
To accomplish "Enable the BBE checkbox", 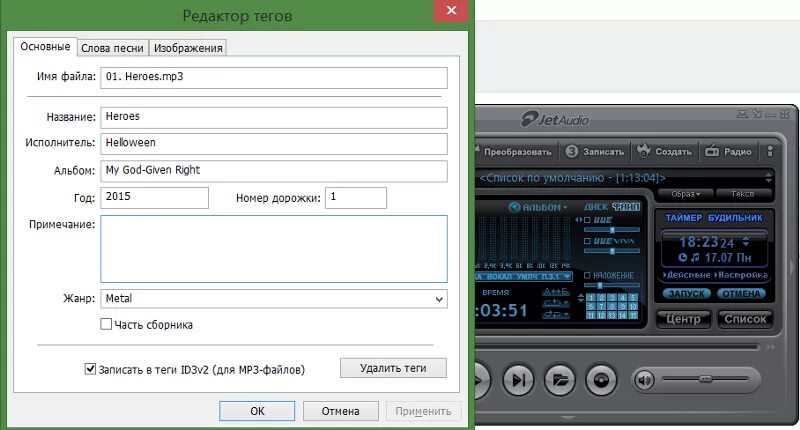I will pyautogui.click(x=587, y=220).
